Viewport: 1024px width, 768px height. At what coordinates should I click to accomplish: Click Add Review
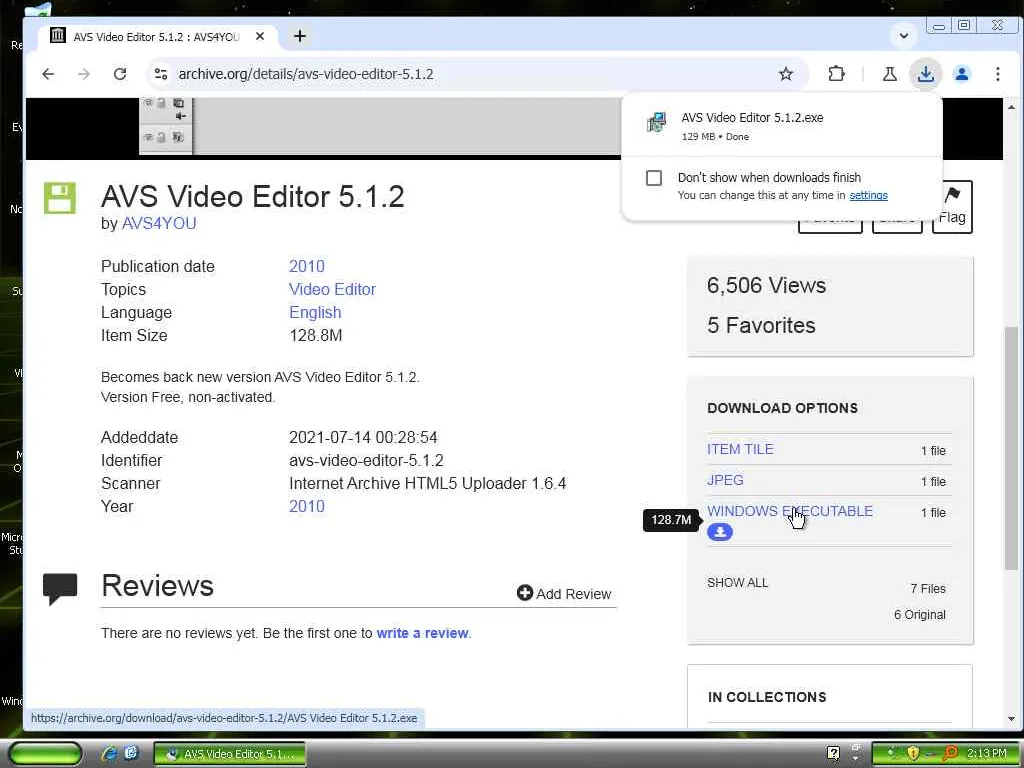click(x=564, y=594)
